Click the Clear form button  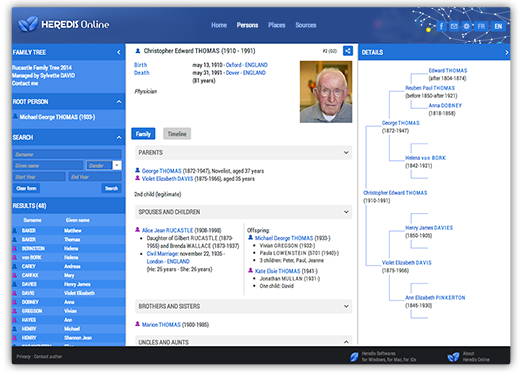(x=26, y=188)
